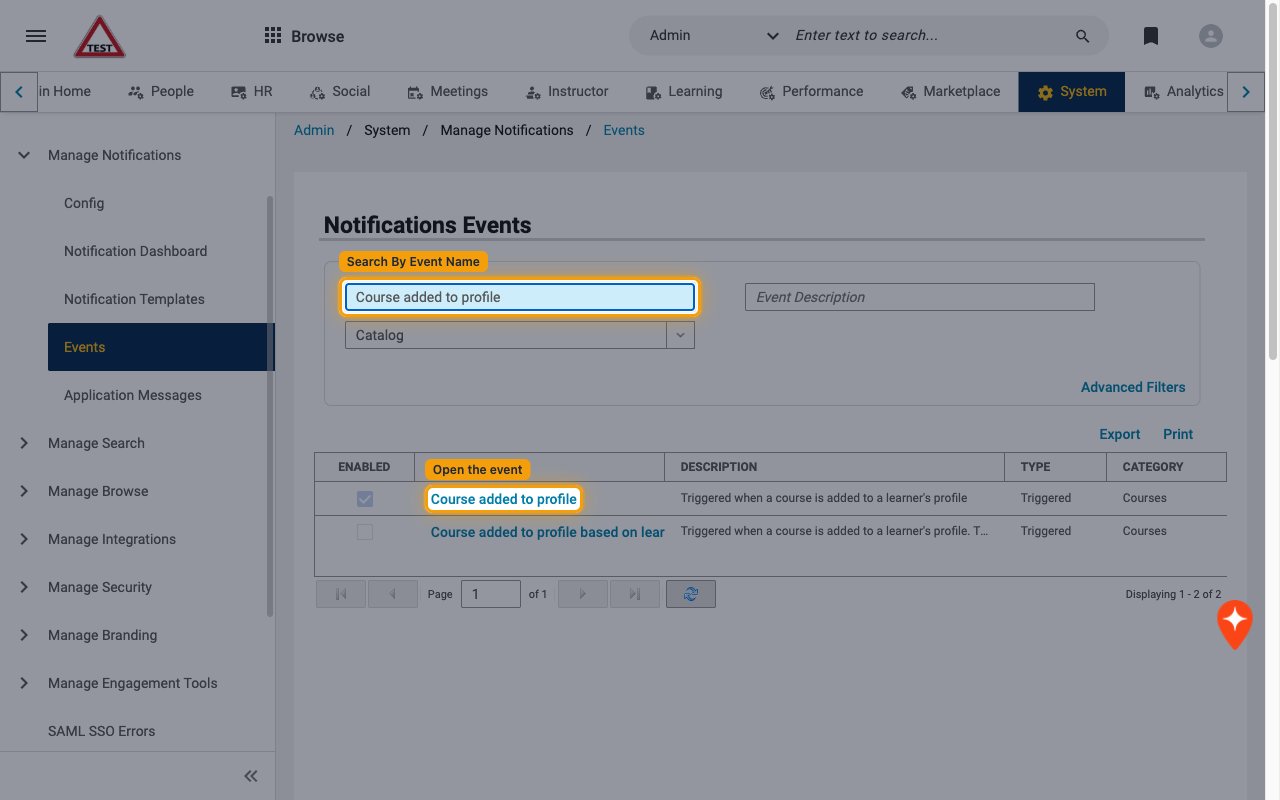Expand Manage Branding section
The height and width of the screenshot is (800, 1280).
click(x=24, y=635)
